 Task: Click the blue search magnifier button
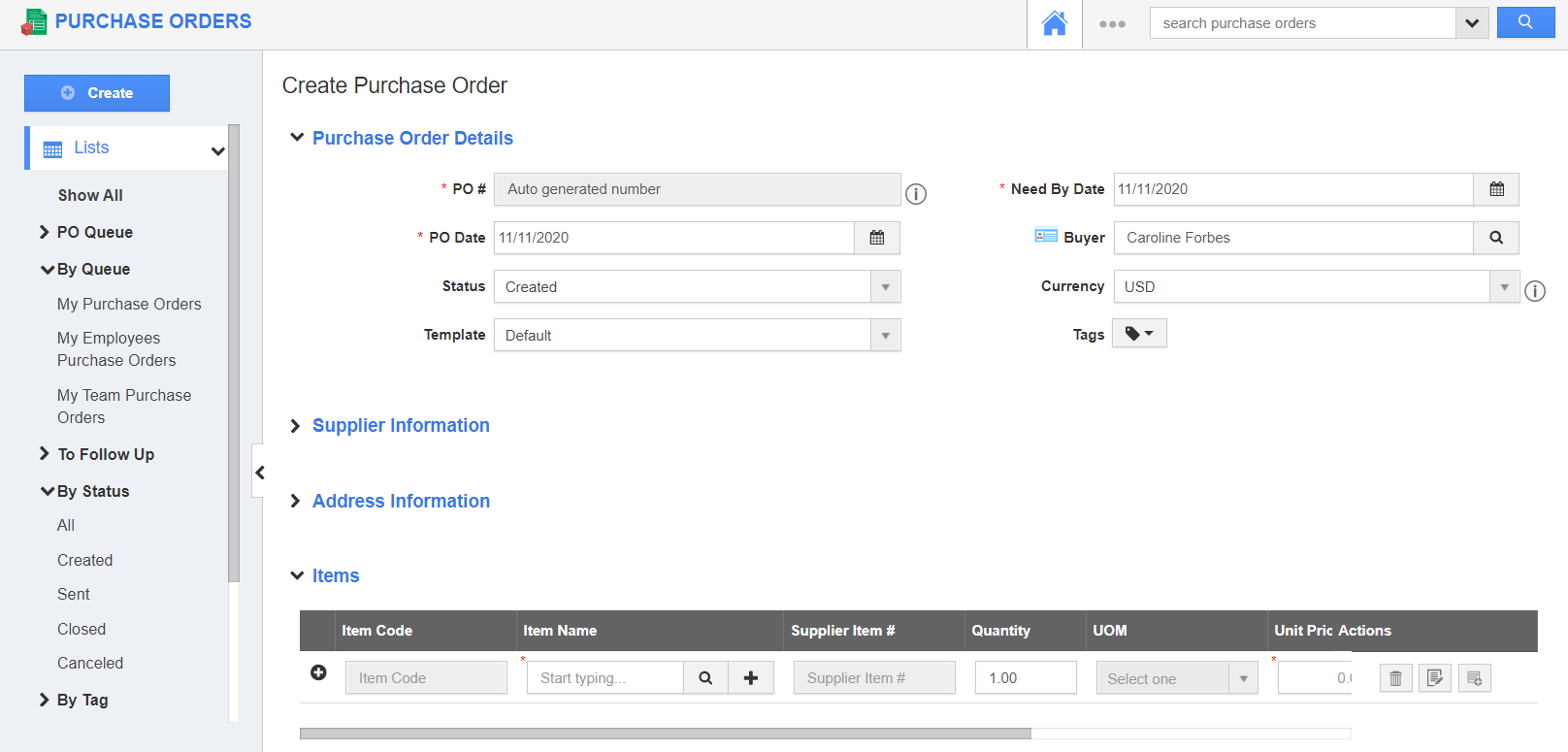[1524, 22]
